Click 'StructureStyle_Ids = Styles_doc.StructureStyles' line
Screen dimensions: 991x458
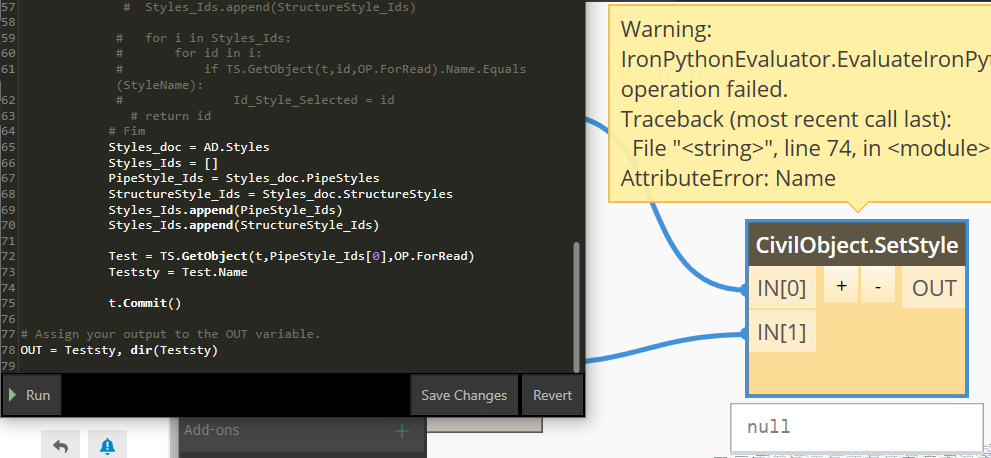(x=280, y=194)
